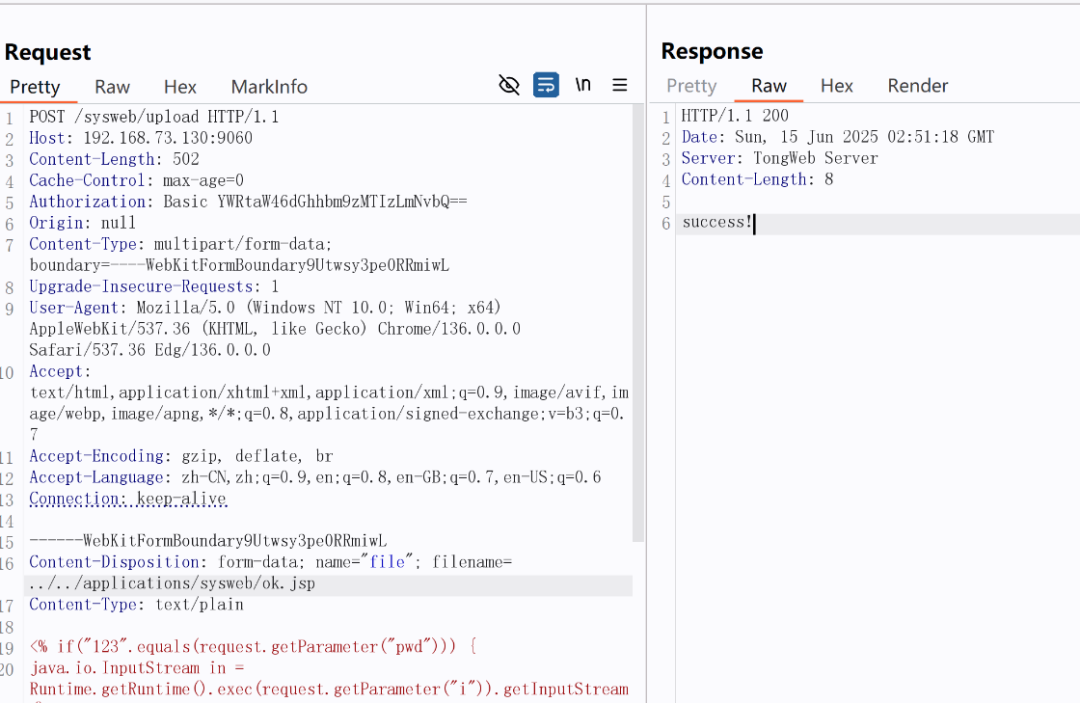
Task: Click the text/html,application/xhtml+xml accept value
Action: 329,393
